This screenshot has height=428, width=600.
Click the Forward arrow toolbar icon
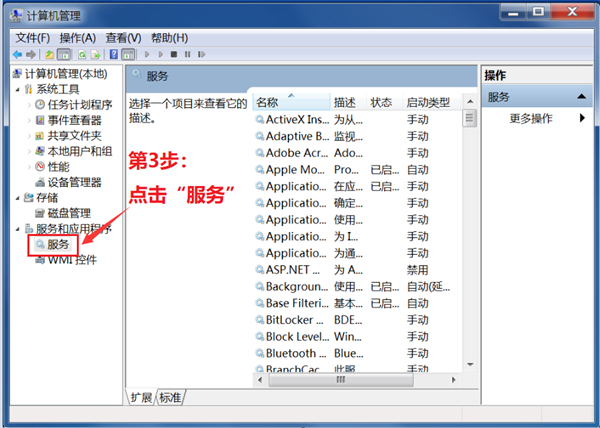(31, 54)
